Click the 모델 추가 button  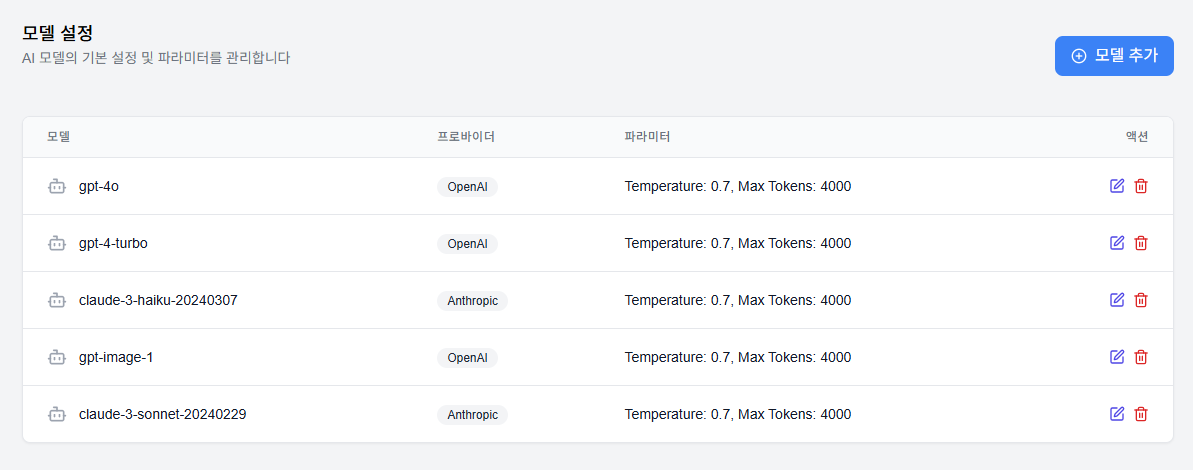pos(1114,56)
